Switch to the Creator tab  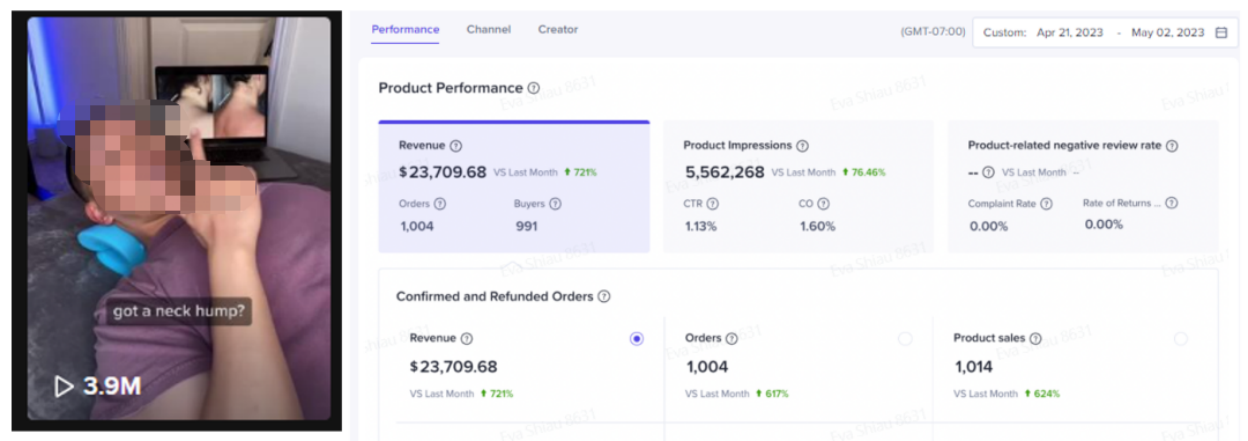(x=558, y=30)
